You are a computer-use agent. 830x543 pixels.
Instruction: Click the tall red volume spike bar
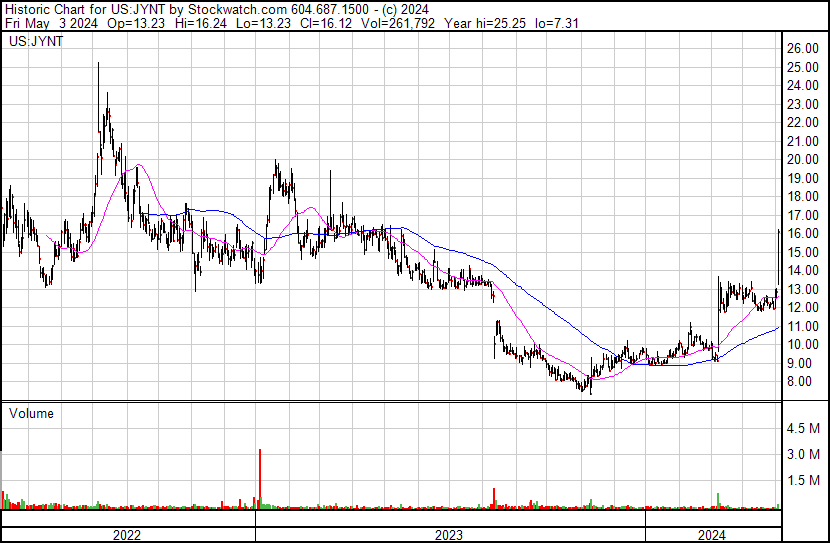click(x=260, y=479)
